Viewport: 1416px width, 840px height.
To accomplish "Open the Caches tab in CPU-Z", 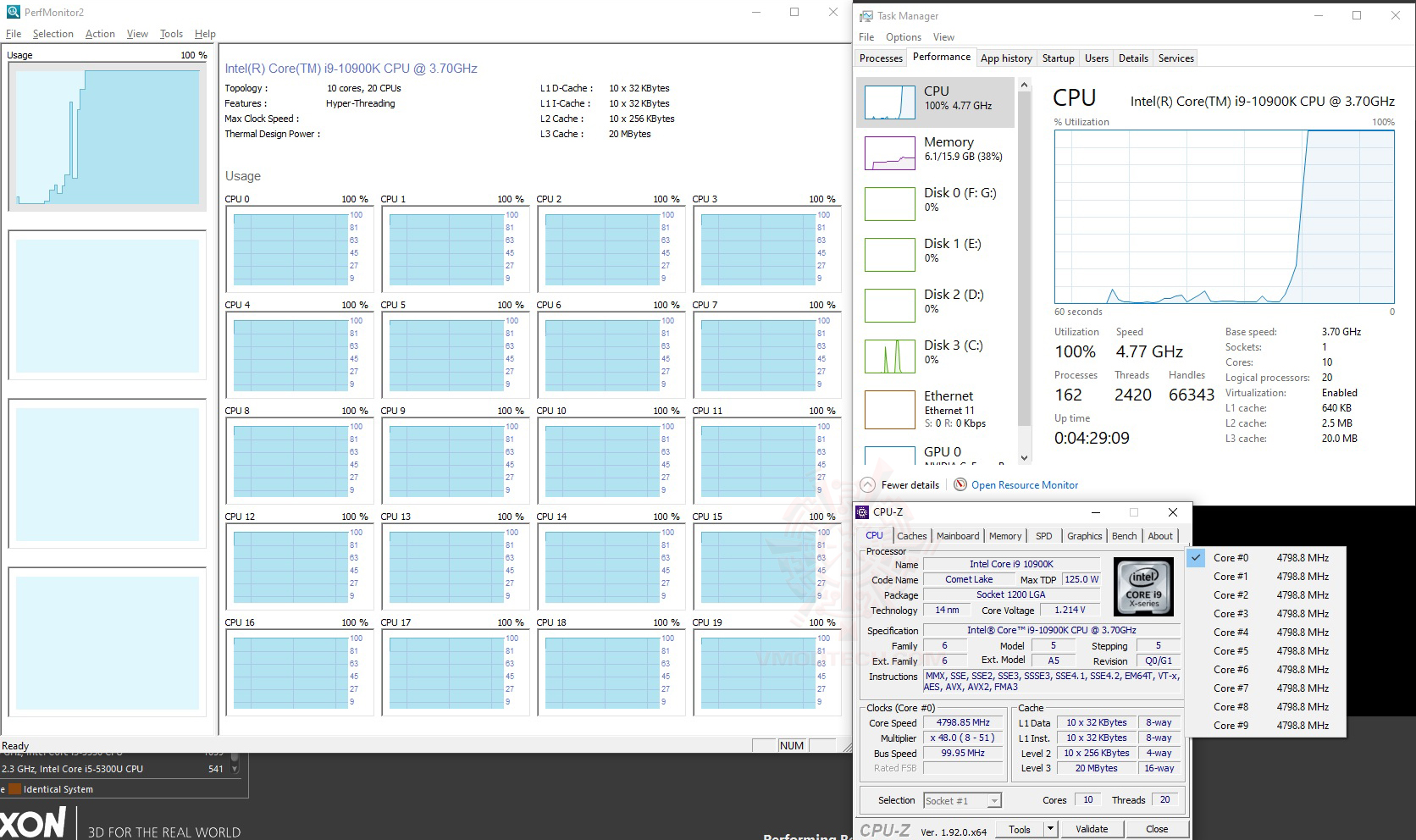I will tap(912, 536).
